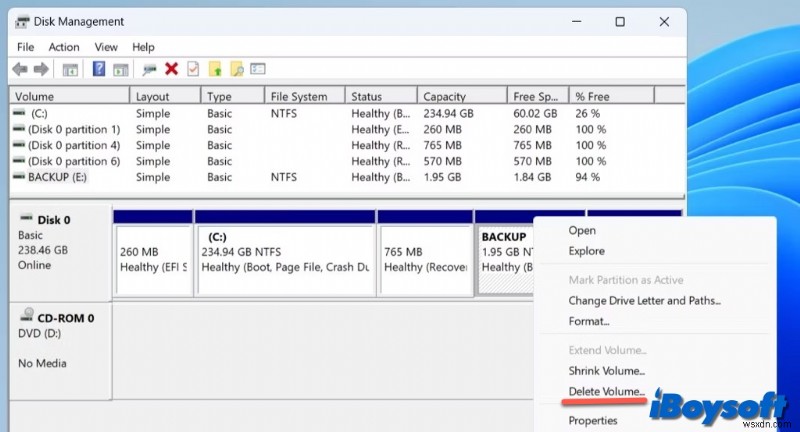Click the Forward arrow toolbar icon

tap(41, 69)
